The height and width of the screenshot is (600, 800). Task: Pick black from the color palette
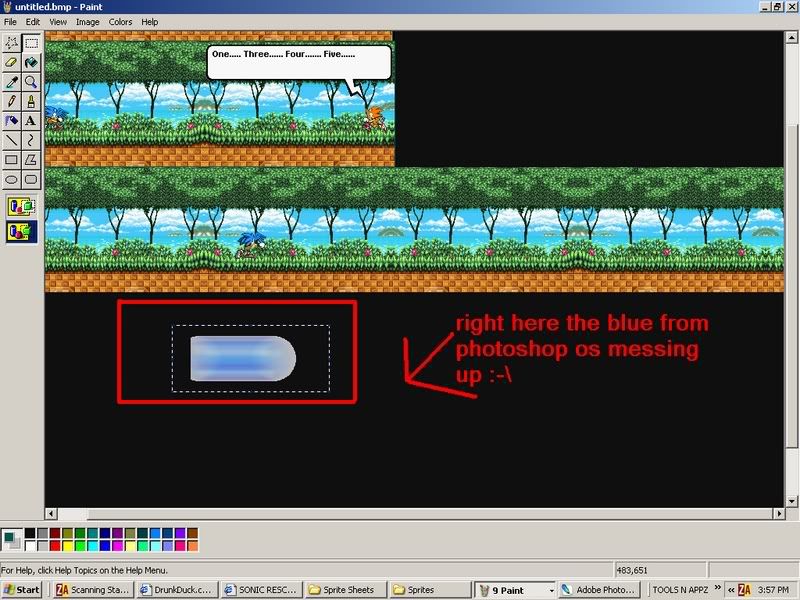coord(30,534)
